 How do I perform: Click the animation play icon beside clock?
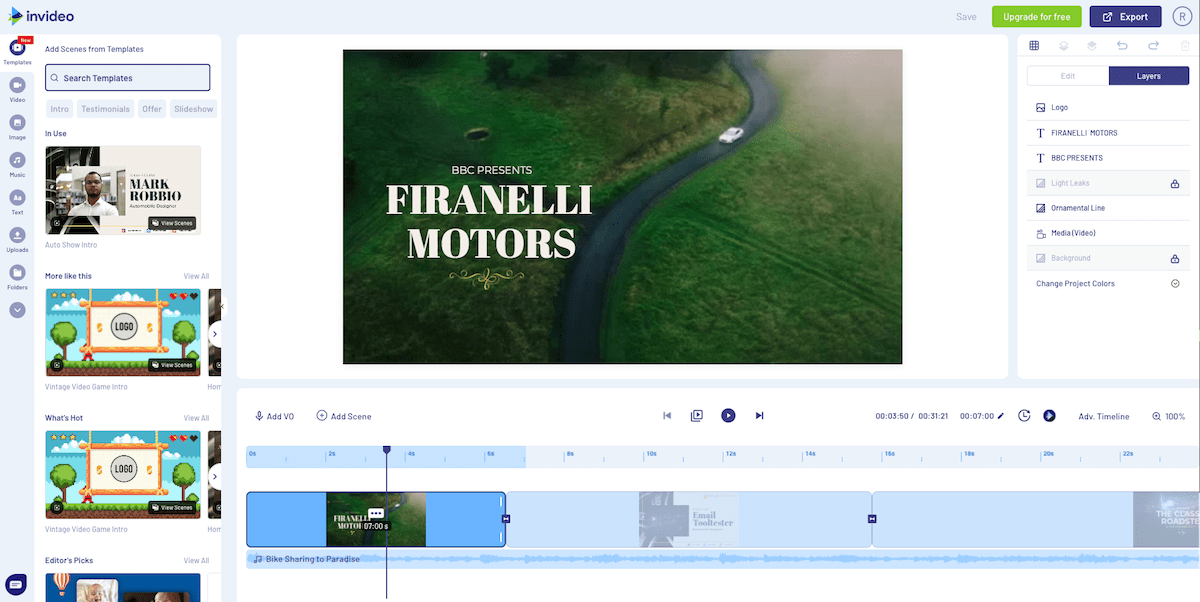tap(1049, 416)
